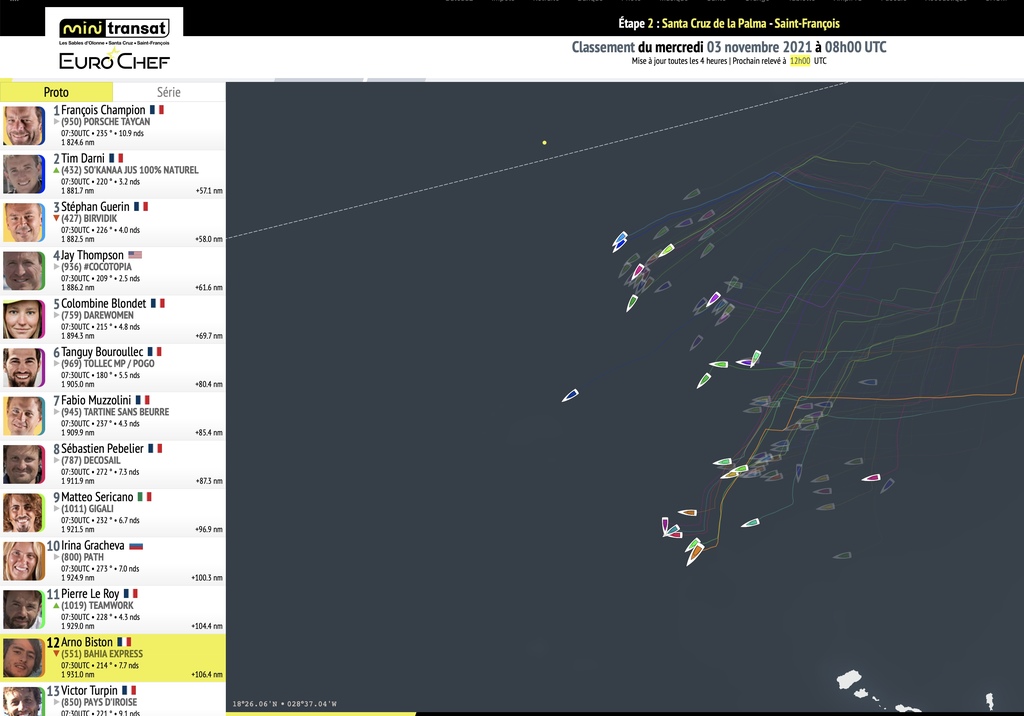Click boat name "(551) BAHIA EXPRESS"
Image resolution: width=1024 pixels, height=716 pixels.
102,654
